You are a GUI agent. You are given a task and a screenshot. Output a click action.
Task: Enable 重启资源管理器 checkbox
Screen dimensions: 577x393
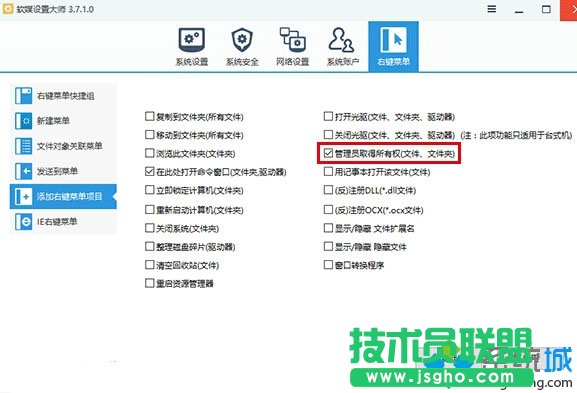click(149, 283)
